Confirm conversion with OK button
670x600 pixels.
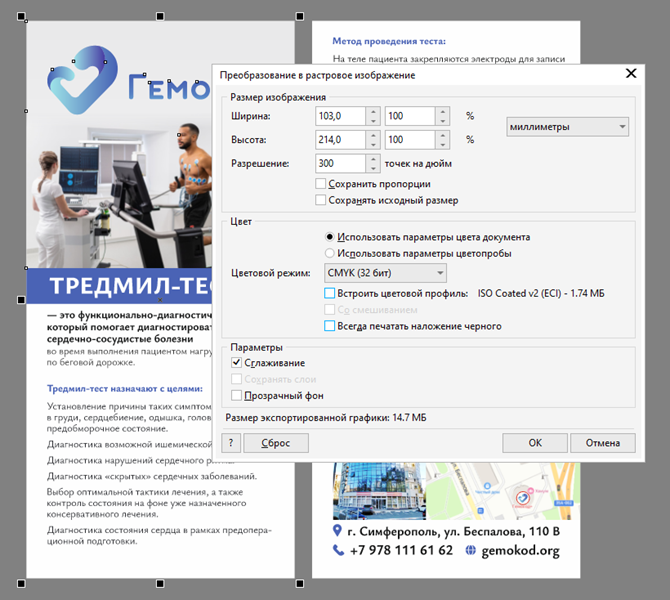[535, 443]
